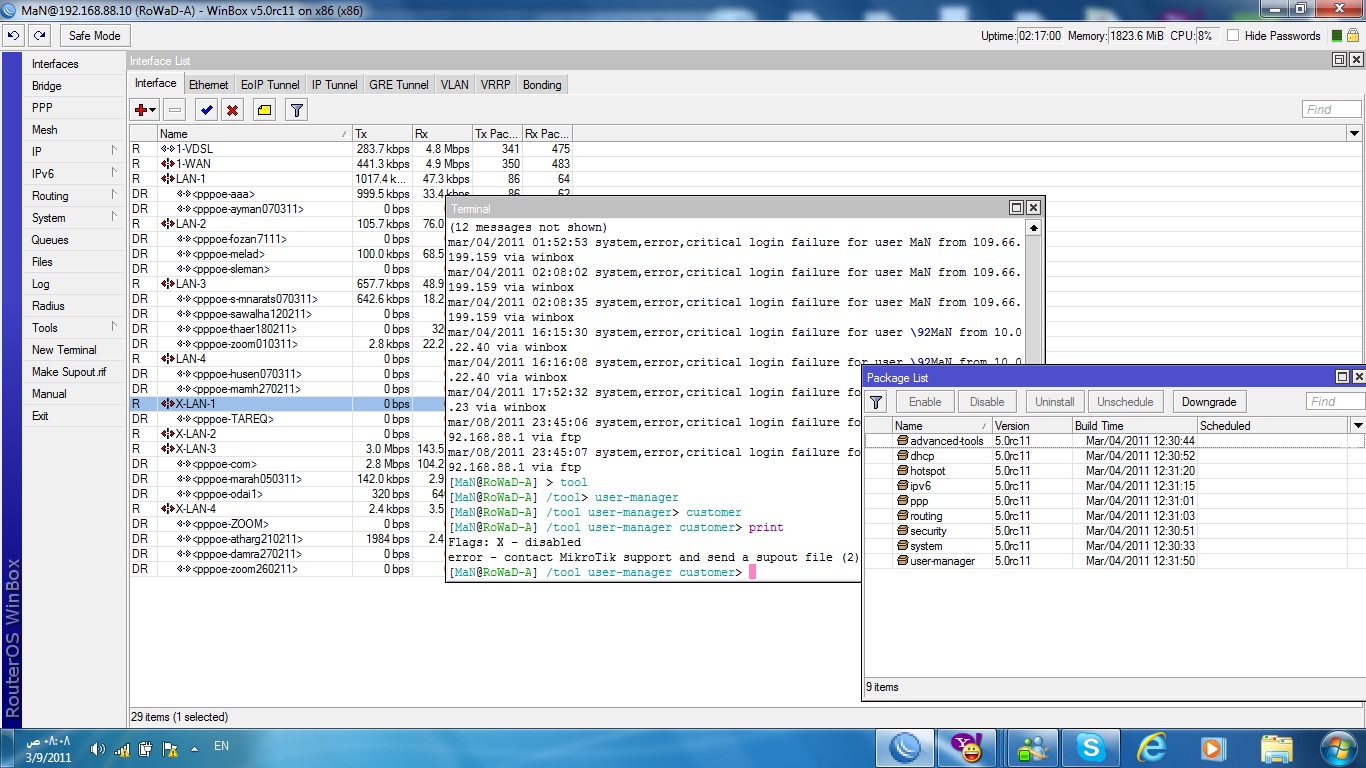Toggle the Hide Passwords checkbox
This screenshot has width=1366, height=768.
tap(1233, 36)
